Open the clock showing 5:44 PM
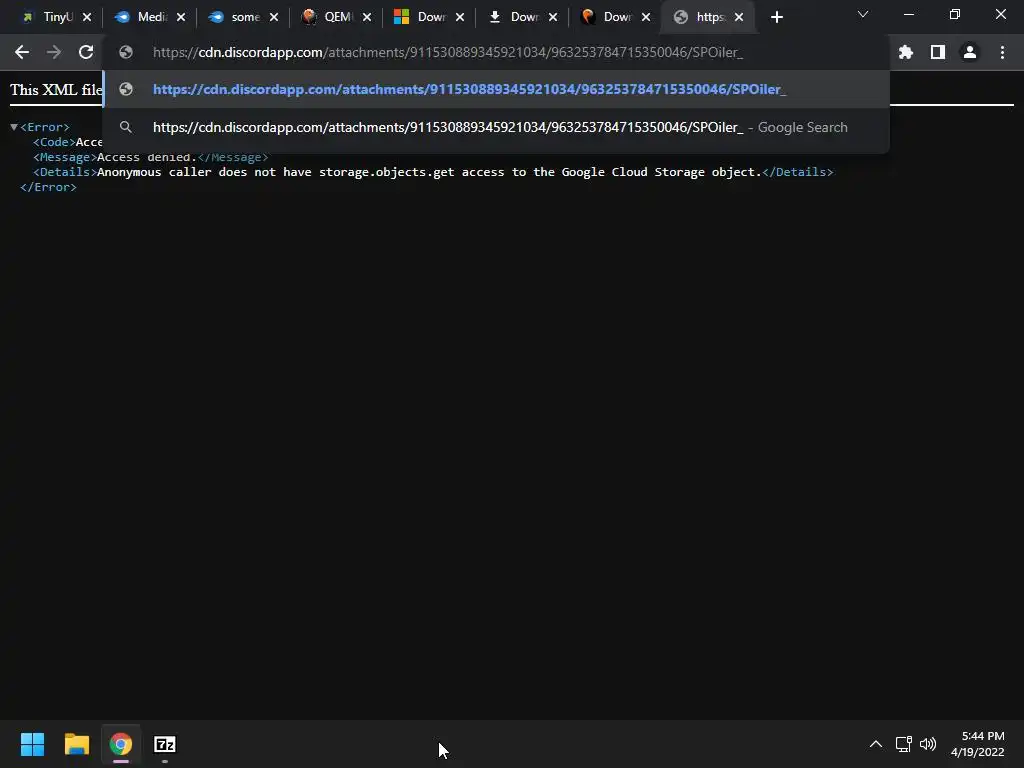The width and height of the screenshot is (1024, 768). pos(978,744)
